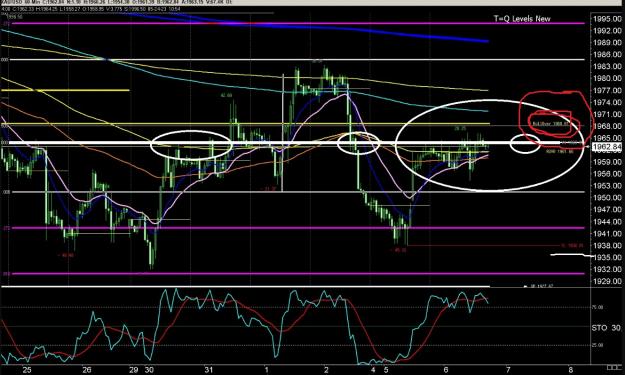The width and height of the screenshot is (625, 375).
Task: Click the 1947.00 price axis label
Action: (607, 210)
